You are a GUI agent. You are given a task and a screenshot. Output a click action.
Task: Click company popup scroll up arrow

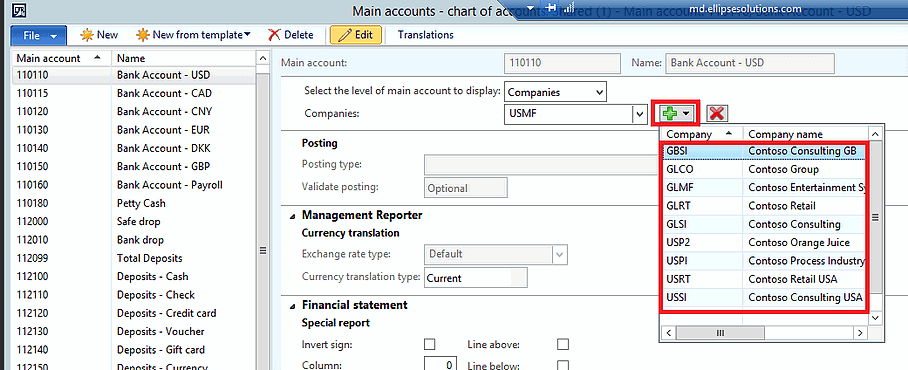point(876,134)
